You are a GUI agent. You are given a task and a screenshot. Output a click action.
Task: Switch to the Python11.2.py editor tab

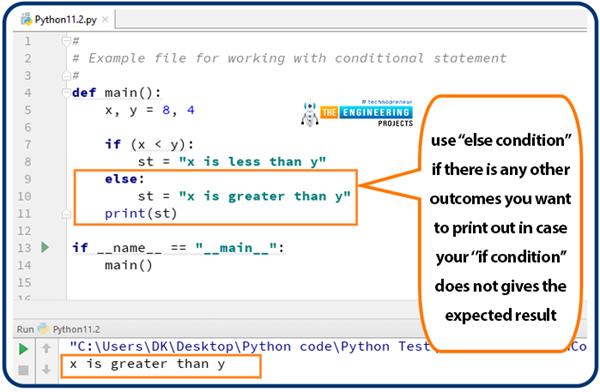(x=65, y=20)
